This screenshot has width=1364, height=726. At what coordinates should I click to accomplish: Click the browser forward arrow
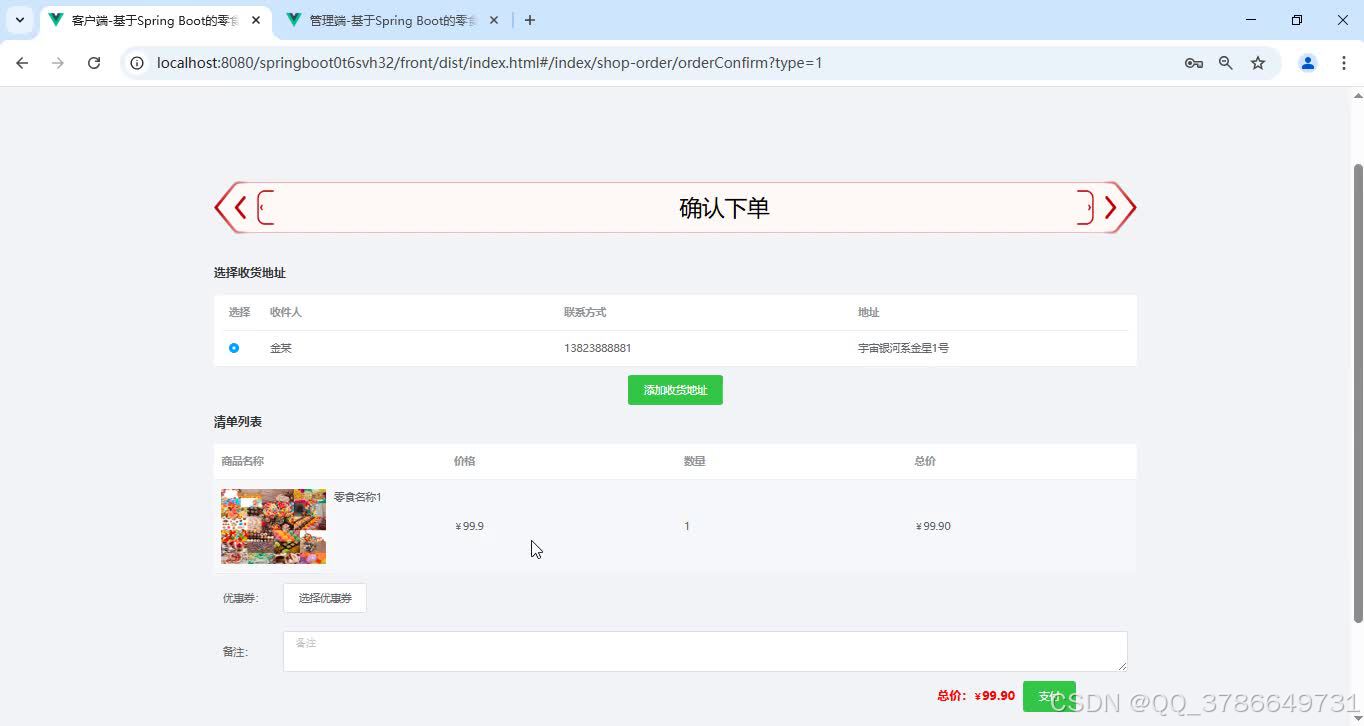(58, 63)
